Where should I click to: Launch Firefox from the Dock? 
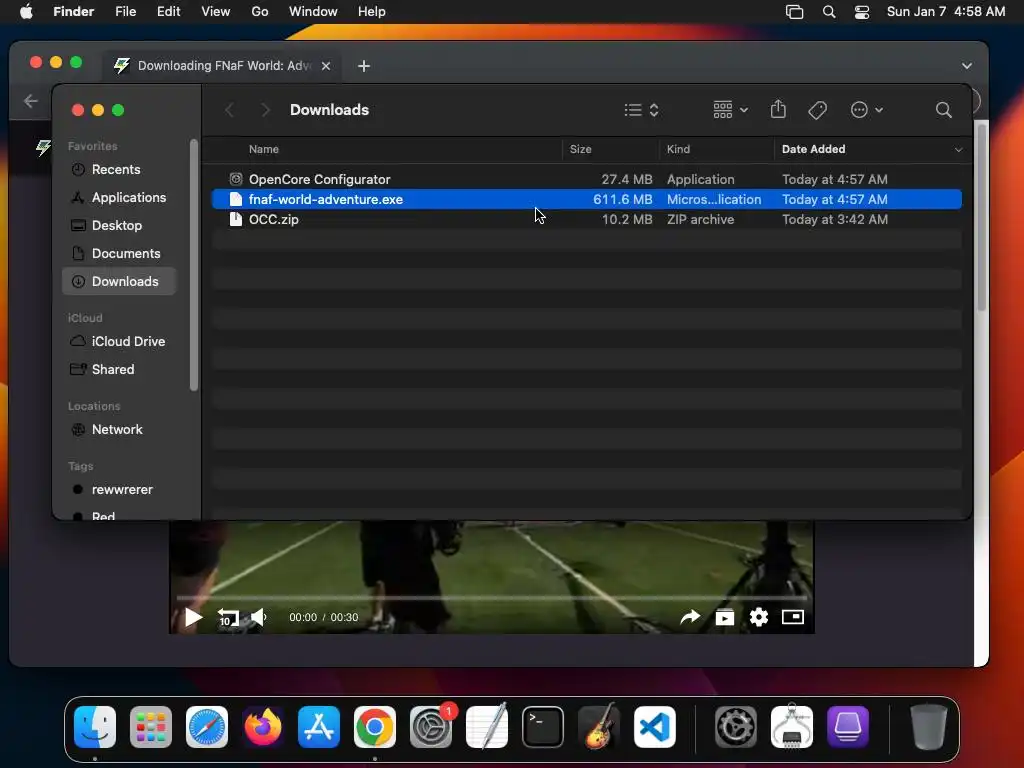click(263, 727)
